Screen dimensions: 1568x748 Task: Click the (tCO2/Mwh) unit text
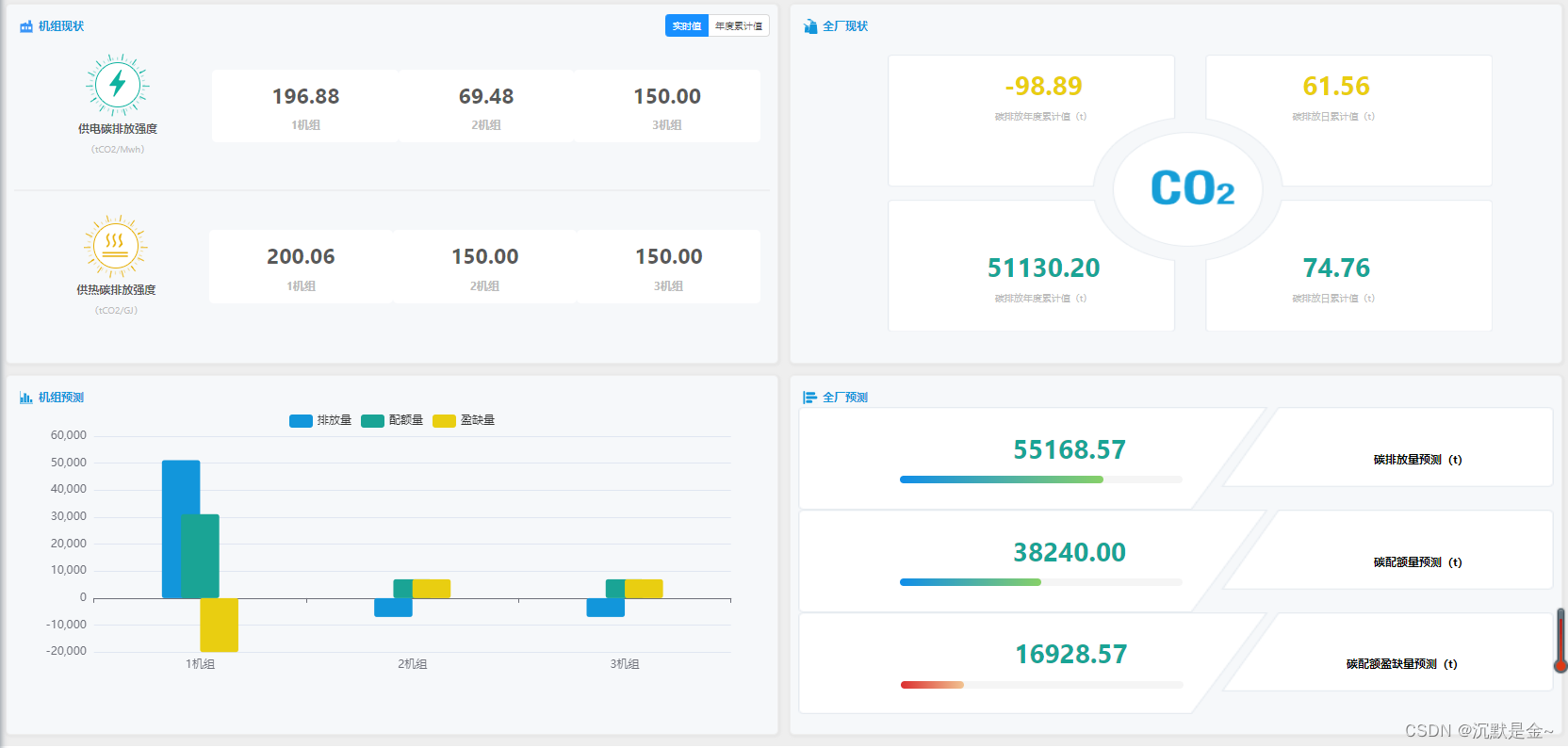118,150
